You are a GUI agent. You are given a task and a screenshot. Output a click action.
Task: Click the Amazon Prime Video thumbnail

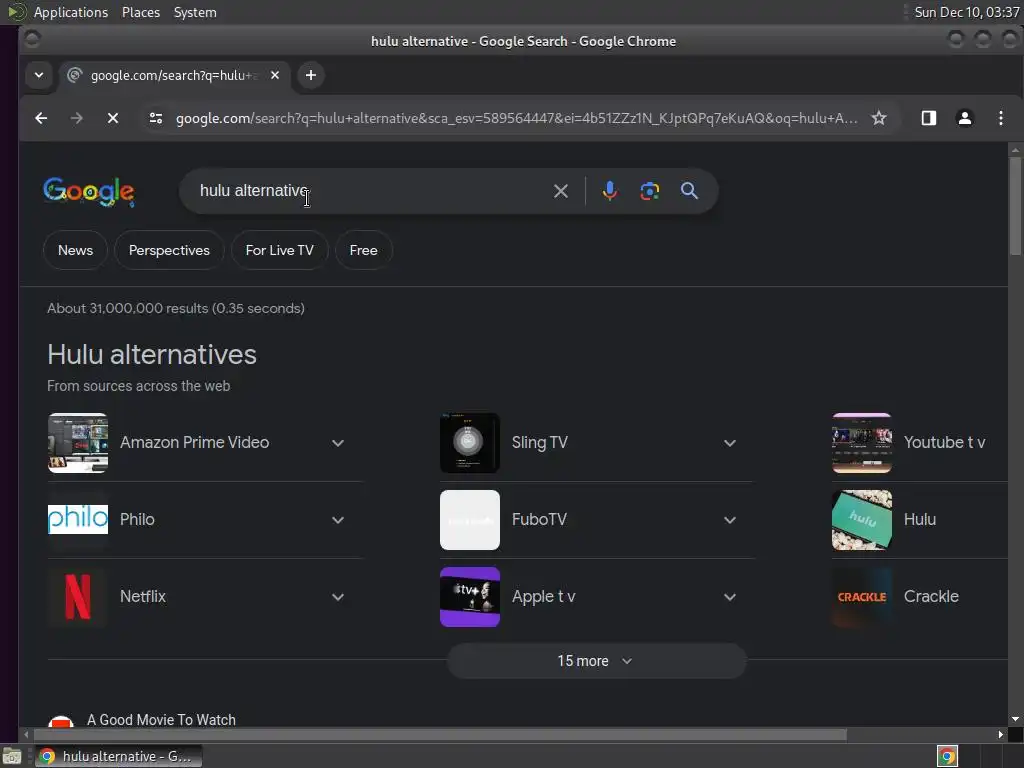click(x=78, y=443)
